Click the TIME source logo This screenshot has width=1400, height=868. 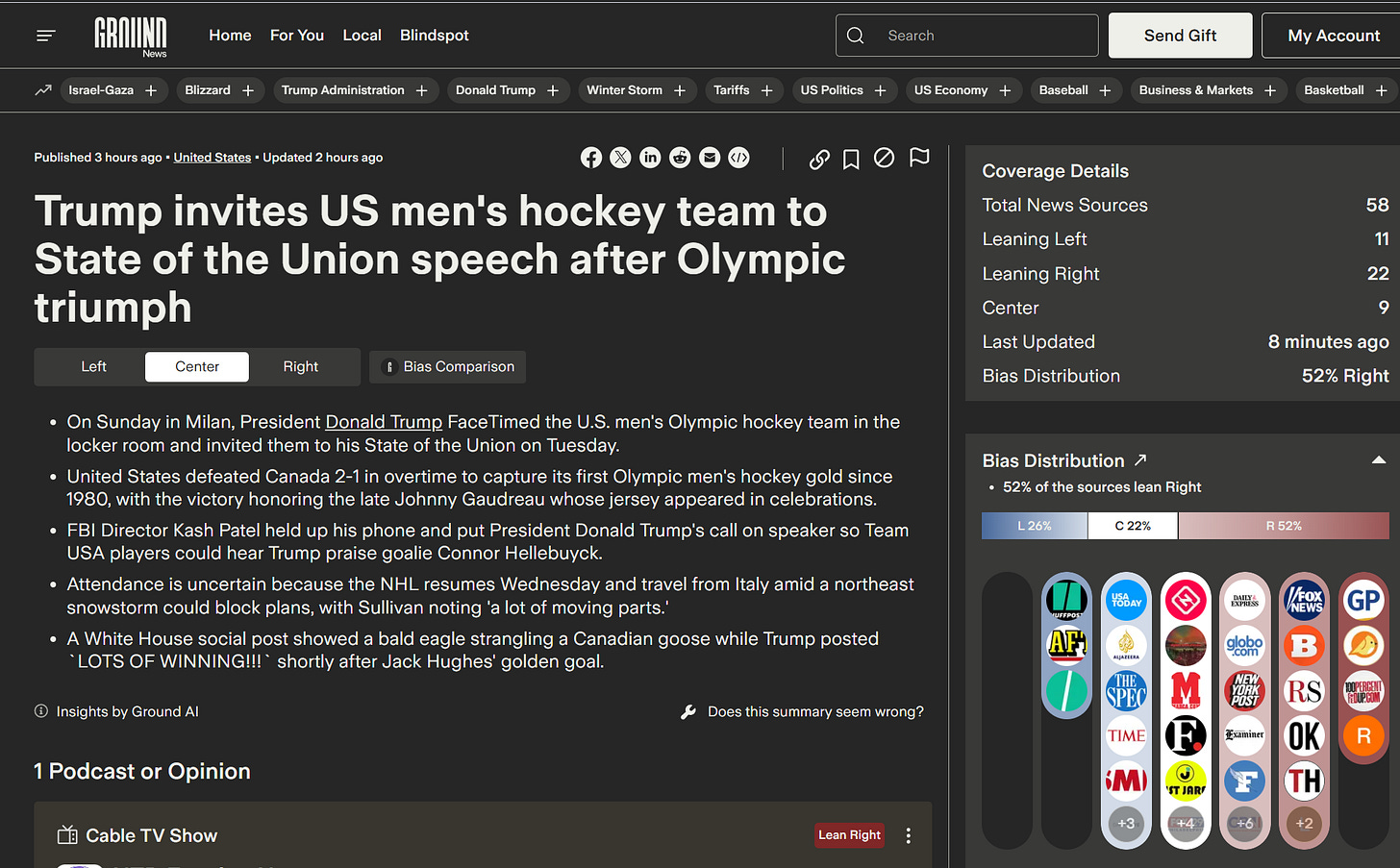click(1126, 735)
